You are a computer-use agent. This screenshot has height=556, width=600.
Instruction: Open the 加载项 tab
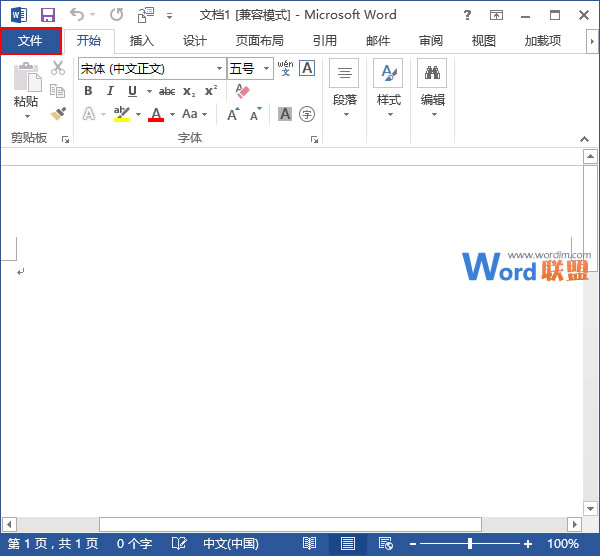543,41
